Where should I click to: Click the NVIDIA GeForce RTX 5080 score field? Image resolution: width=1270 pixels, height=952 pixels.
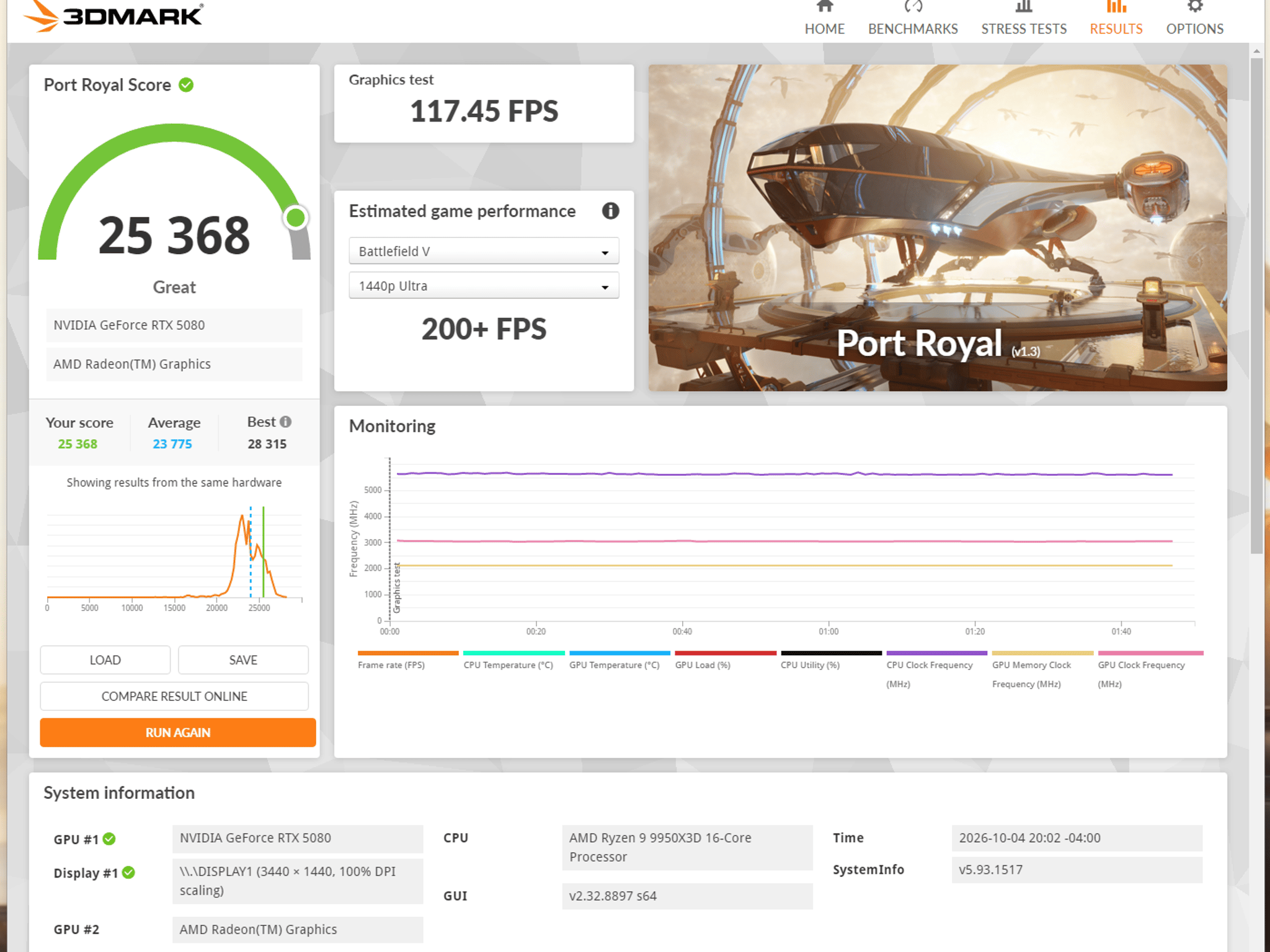click(174, 325)
